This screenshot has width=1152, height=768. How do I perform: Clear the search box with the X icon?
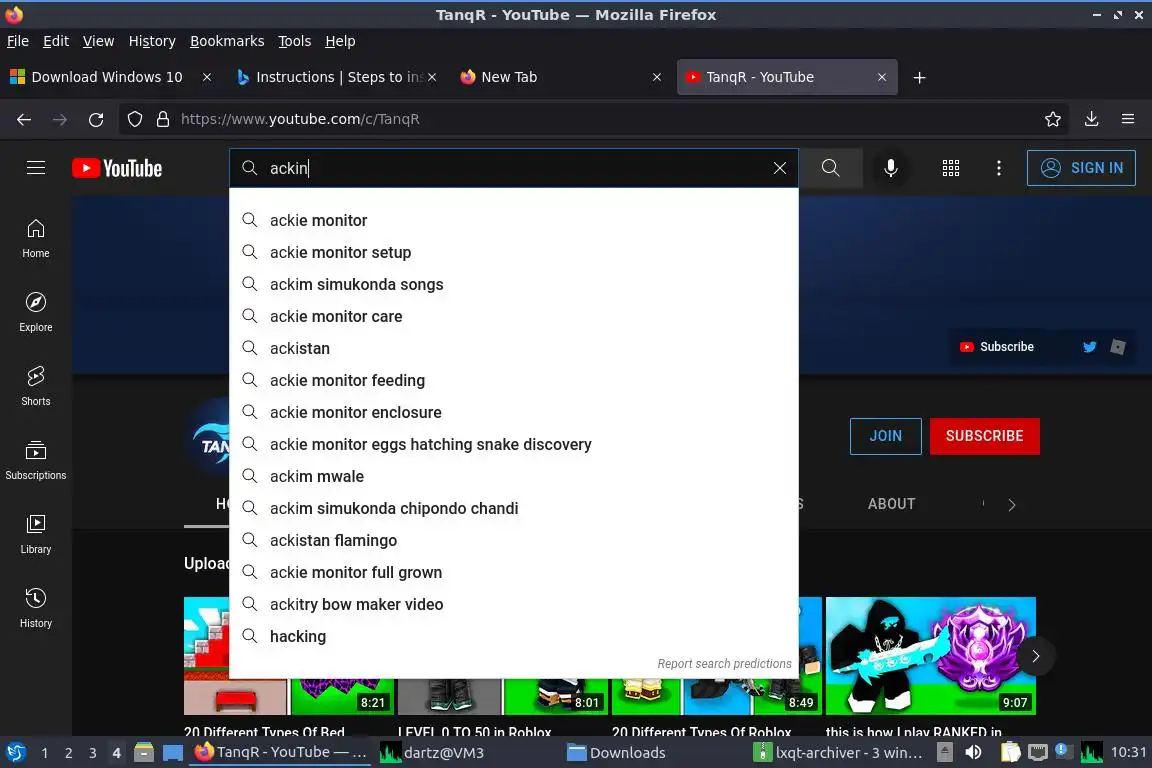(x=780, y=168)
